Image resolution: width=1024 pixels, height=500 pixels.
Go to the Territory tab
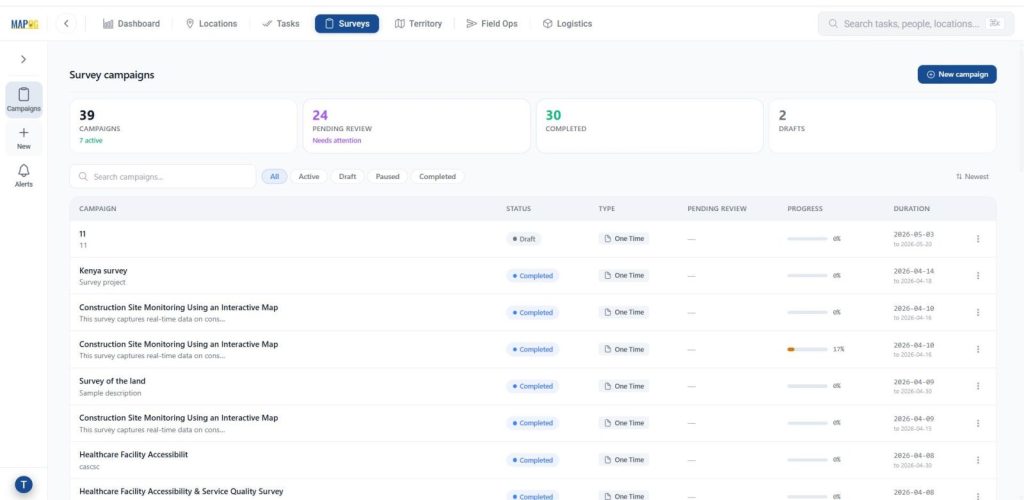(x=419, y=23)
